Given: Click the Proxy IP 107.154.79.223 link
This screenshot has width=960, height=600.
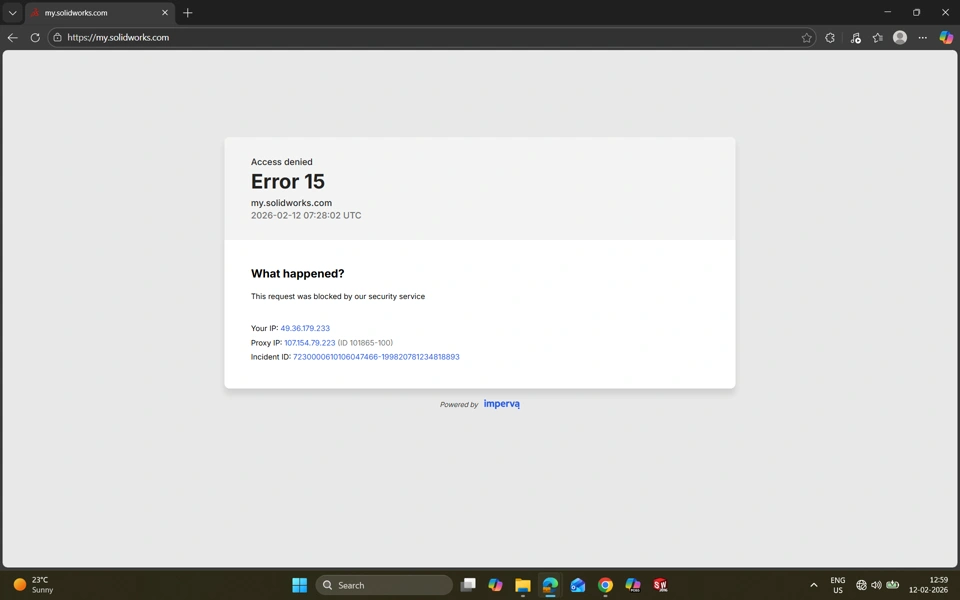Looking at the screenshot, I should pos(310,343).
